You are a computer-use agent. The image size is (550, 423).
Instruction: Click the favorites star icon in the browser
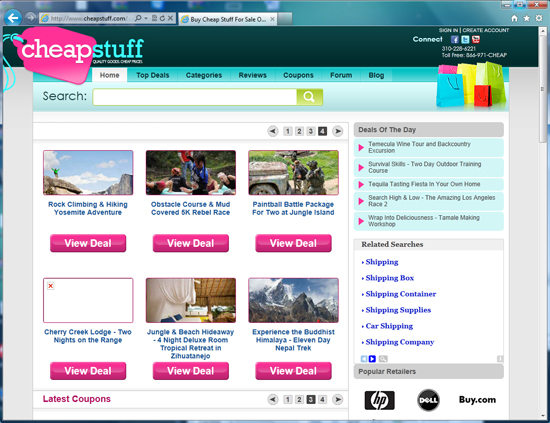(x=526, y=18)
